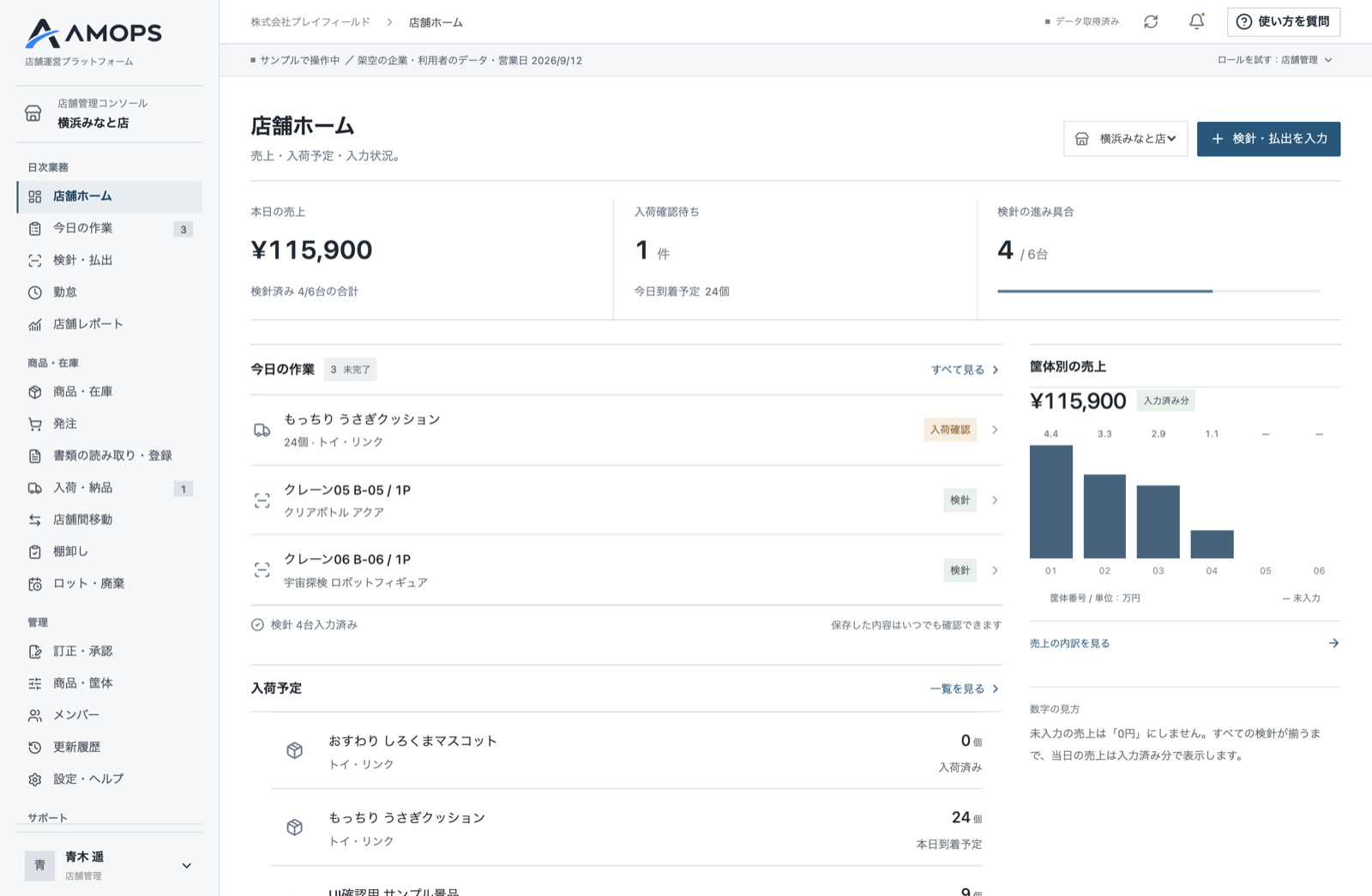
Task: Click the すべて見る link
Action: 965,370
